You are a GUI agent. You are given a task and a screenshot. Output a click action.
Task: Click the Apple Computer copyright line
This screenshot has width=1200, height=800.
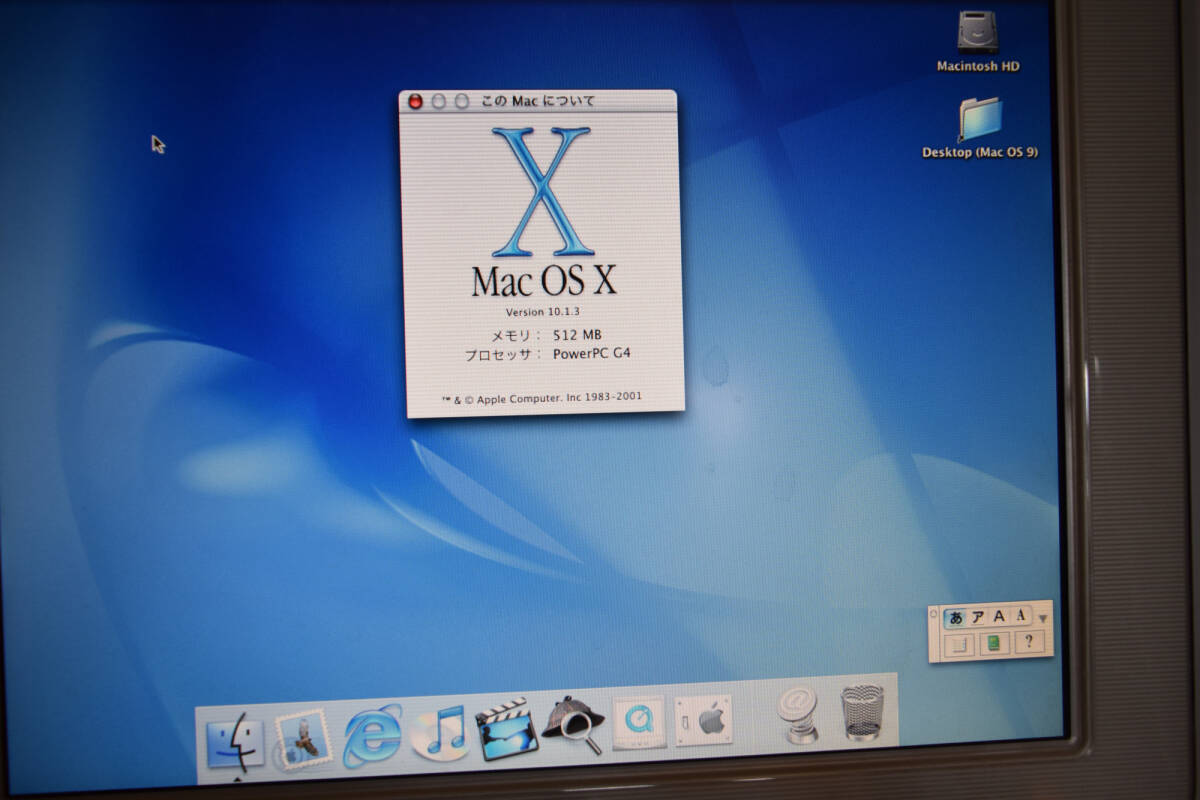point(541,397)
